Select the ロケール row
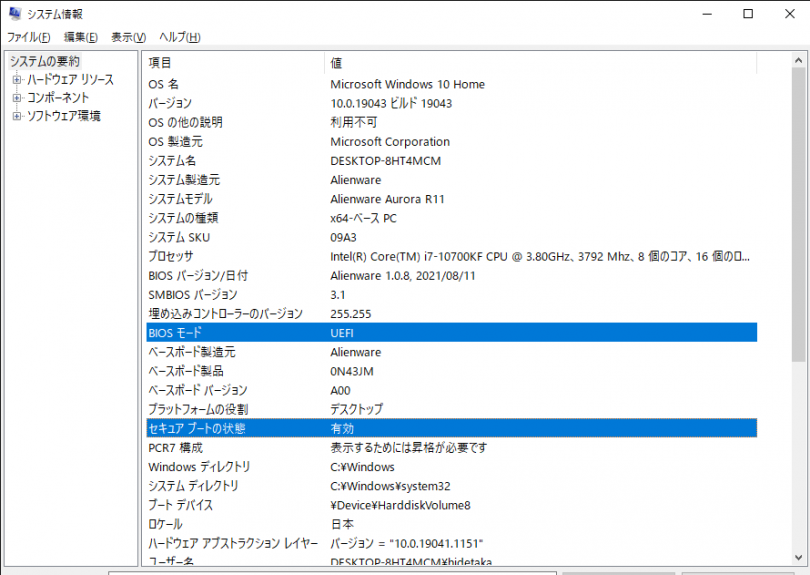The image size is (810, 575). [451, 524]
